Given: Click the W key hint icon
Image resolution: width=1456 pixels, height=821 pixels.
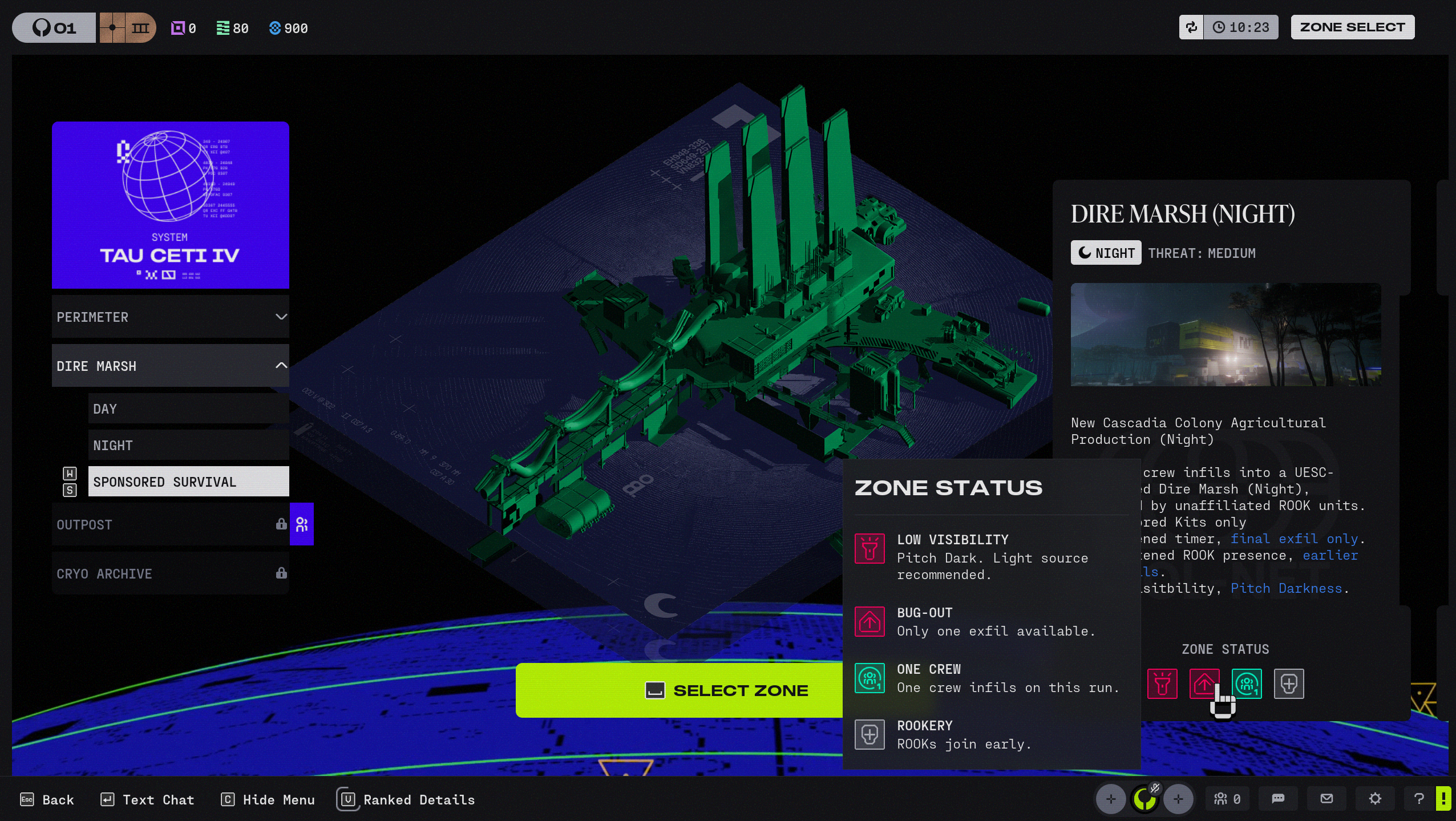Looking at the screenshot, I should click(70, 473).
